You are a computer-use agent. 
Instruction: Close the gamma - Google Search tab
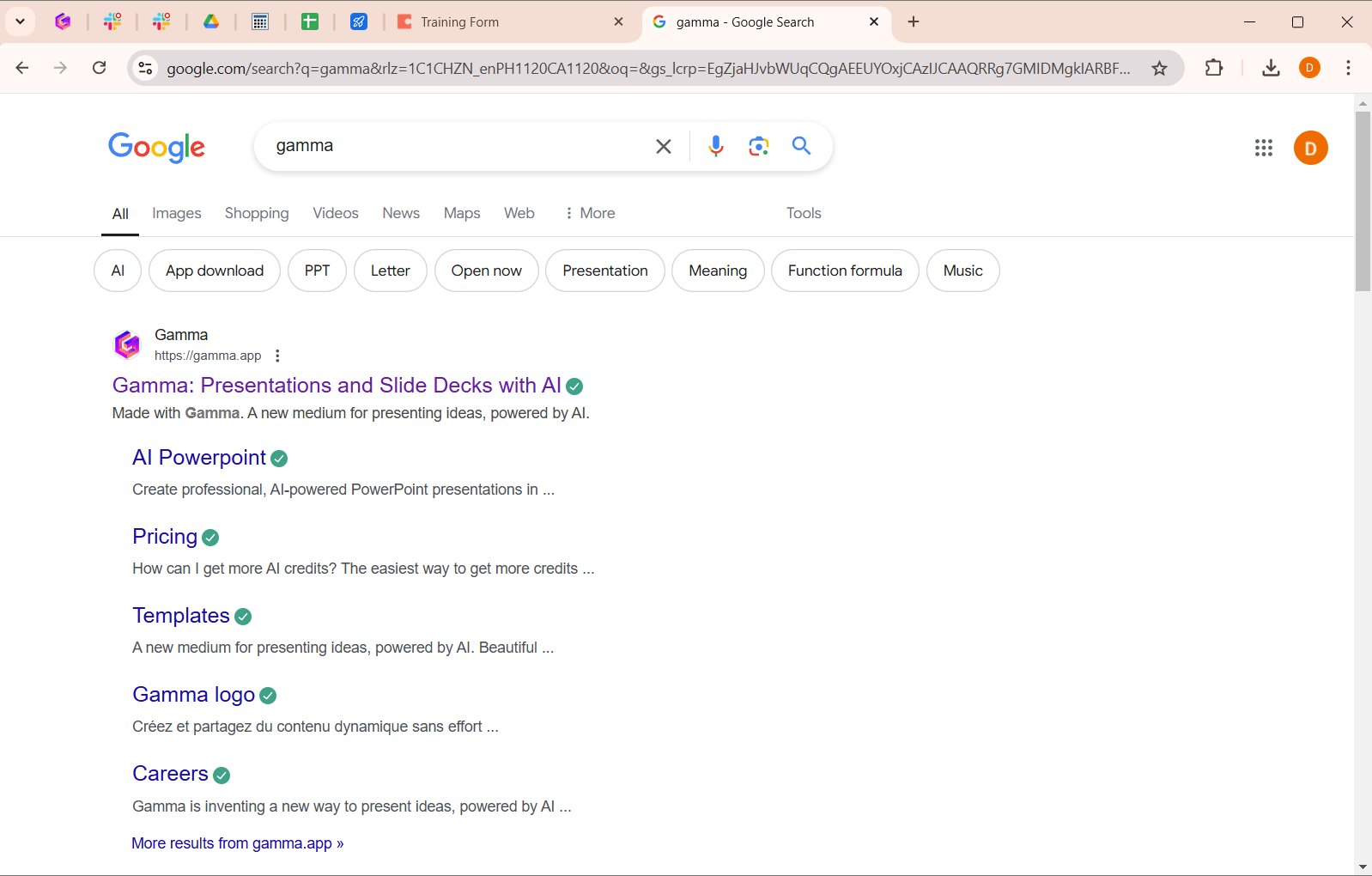[874, 21]
